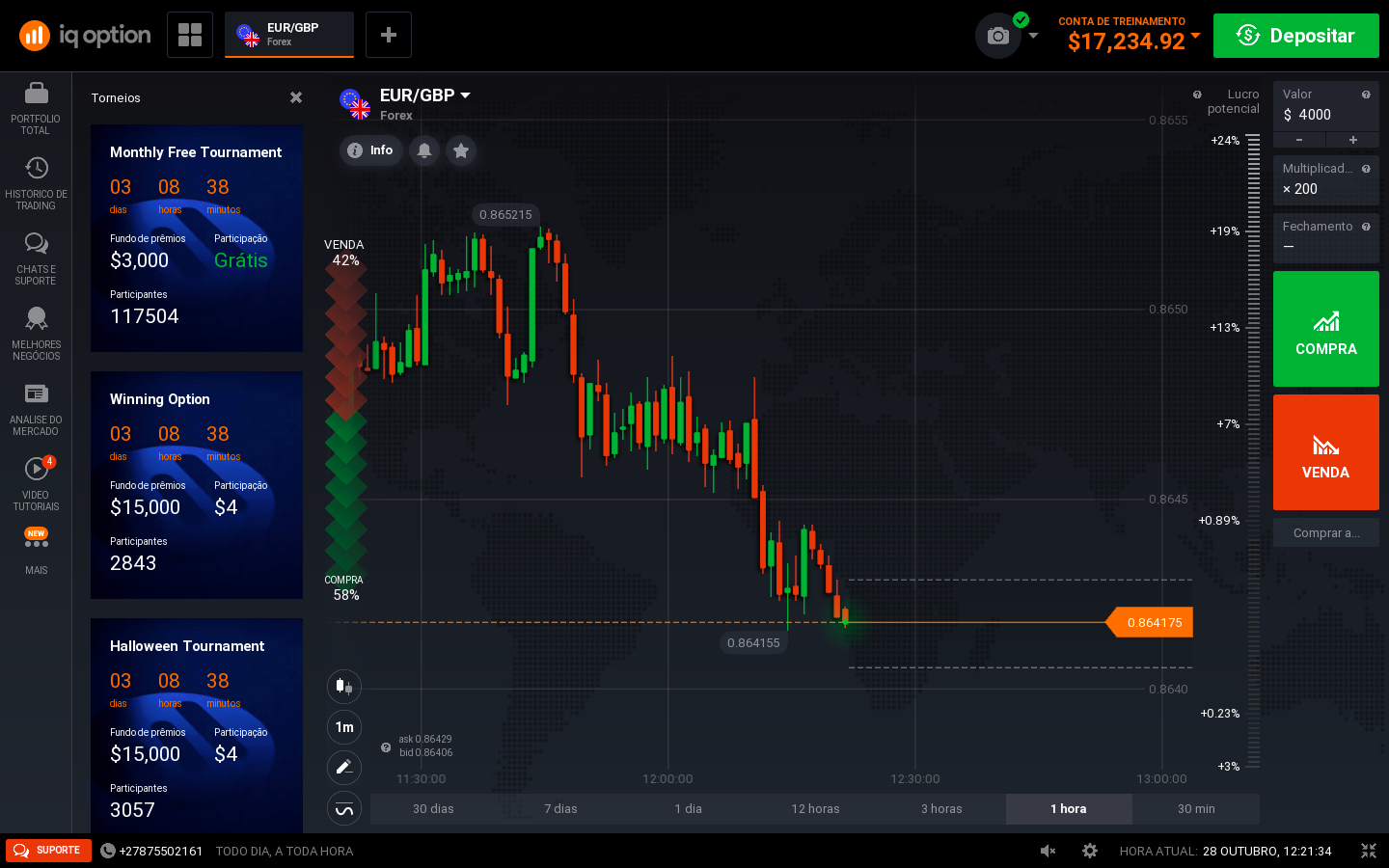Screen dimensions: 1389x868
Task: Open the 1m candle interval selector
Action: tap(344, 727)
